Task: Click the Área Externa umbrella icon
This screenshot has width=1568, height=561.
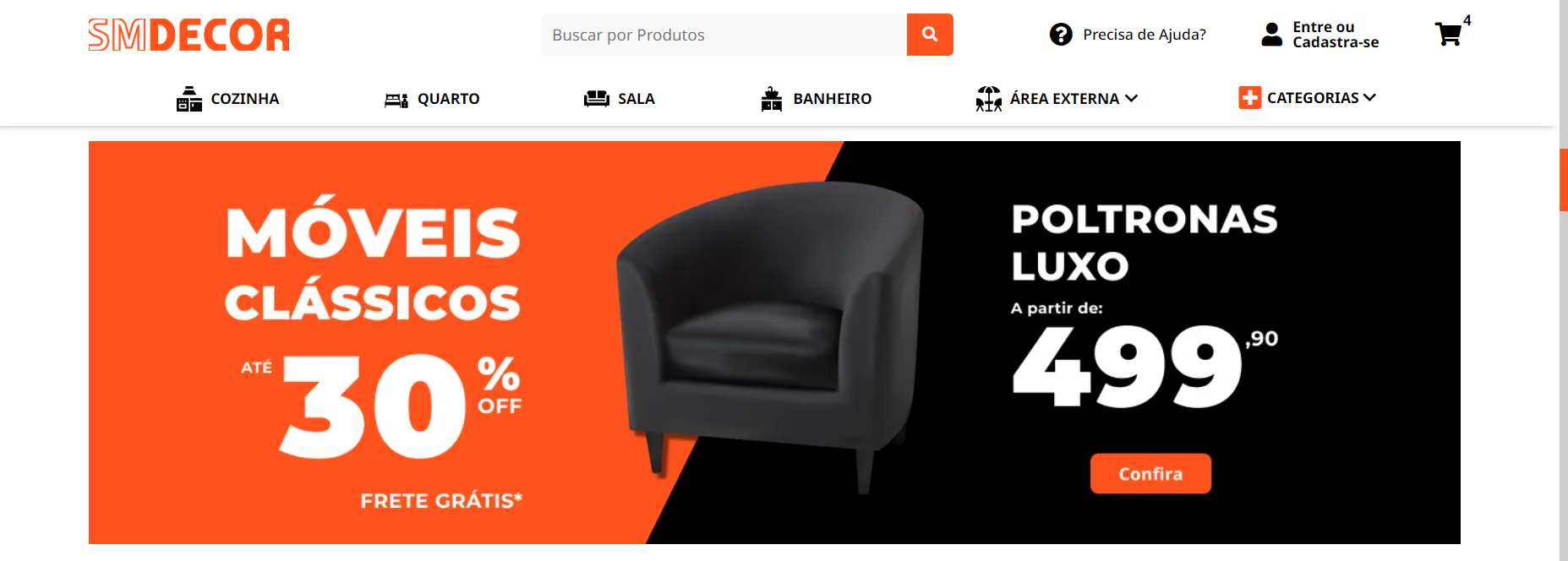Action: click(989, 99)
